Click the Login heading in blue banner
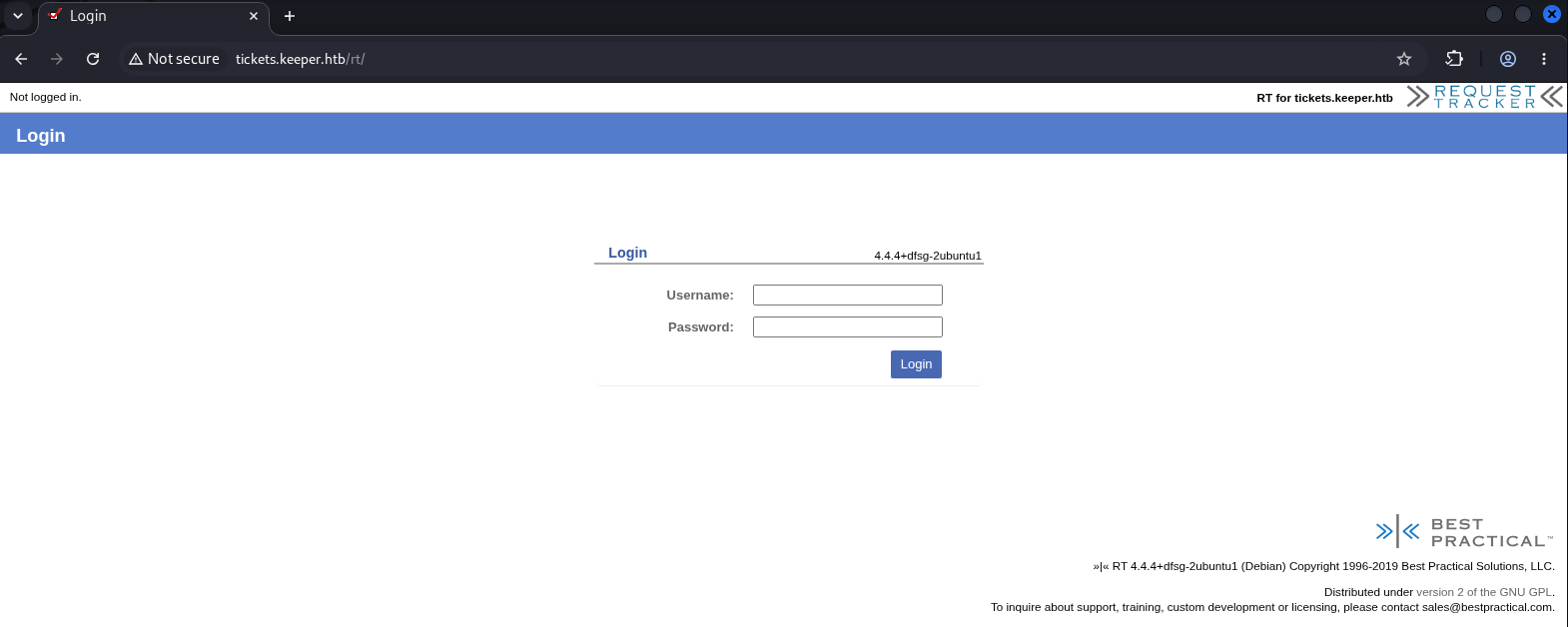 [x=41, y=136]
